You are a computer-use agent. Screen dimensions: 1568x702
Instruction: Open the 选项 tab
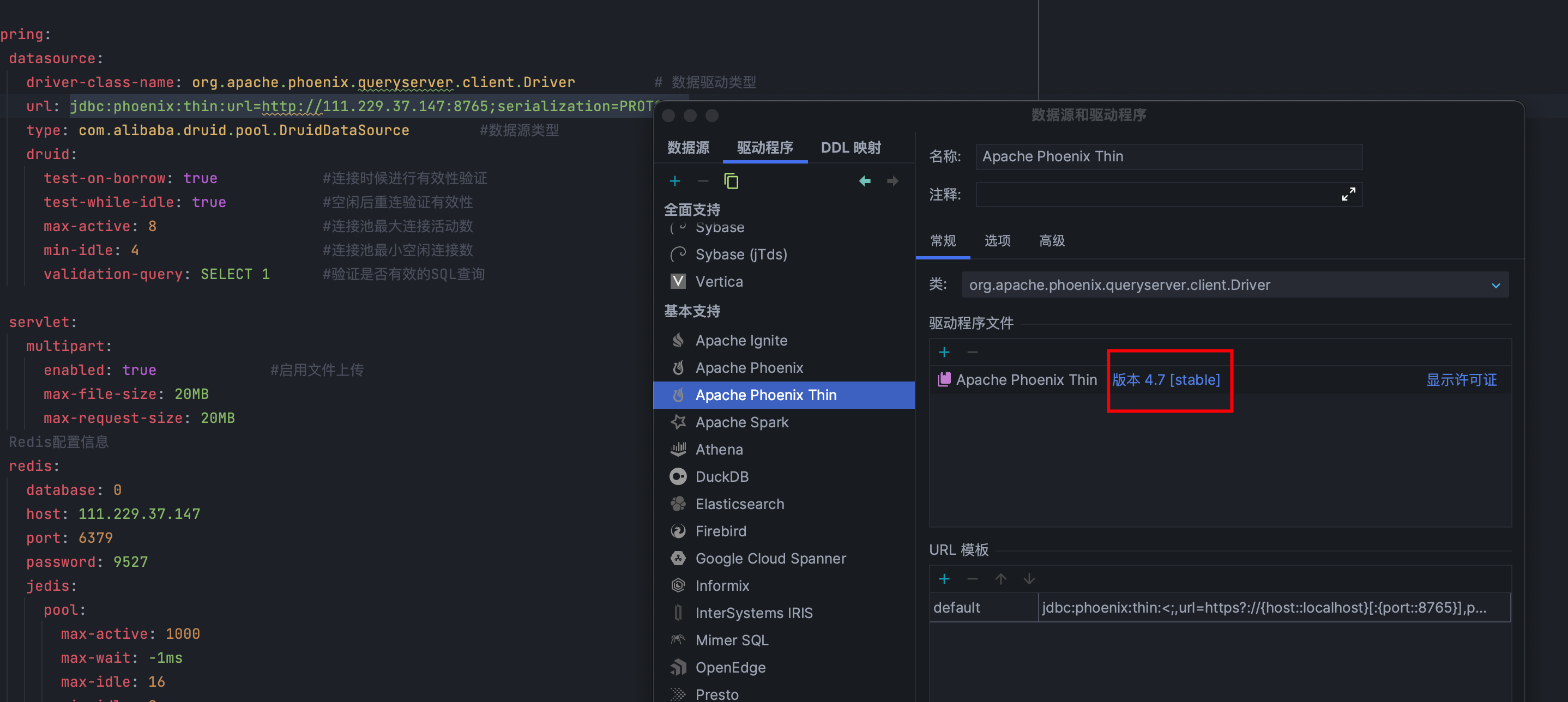point(997,241)
